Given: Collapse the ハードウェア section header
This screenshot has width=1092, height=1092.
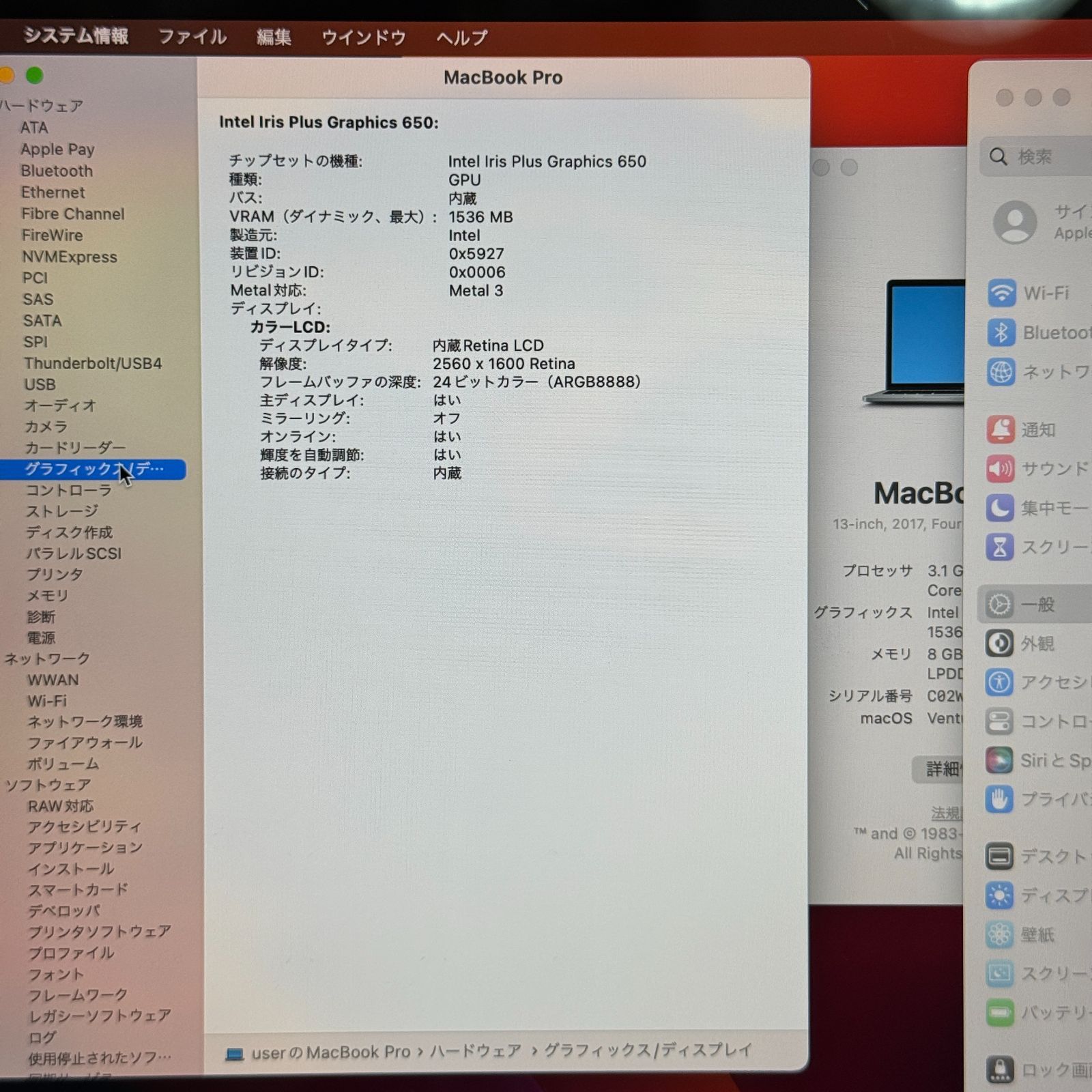Looking at the screenshot, I should (x=41, y=106).
